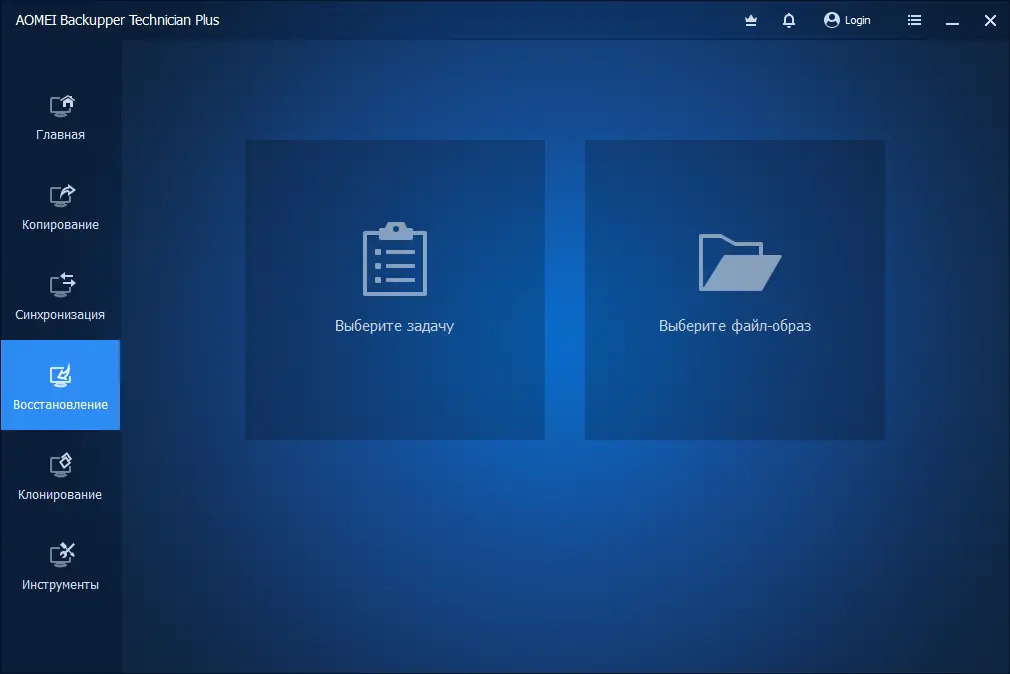Click the clipboard icon in the task tile
This screenshot has height=674, width=1010.
(394, 258)
